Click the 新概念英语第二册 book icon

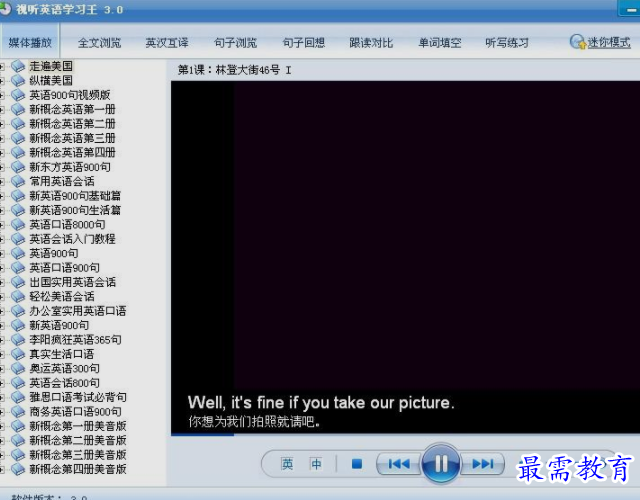[x=18, y=124]
